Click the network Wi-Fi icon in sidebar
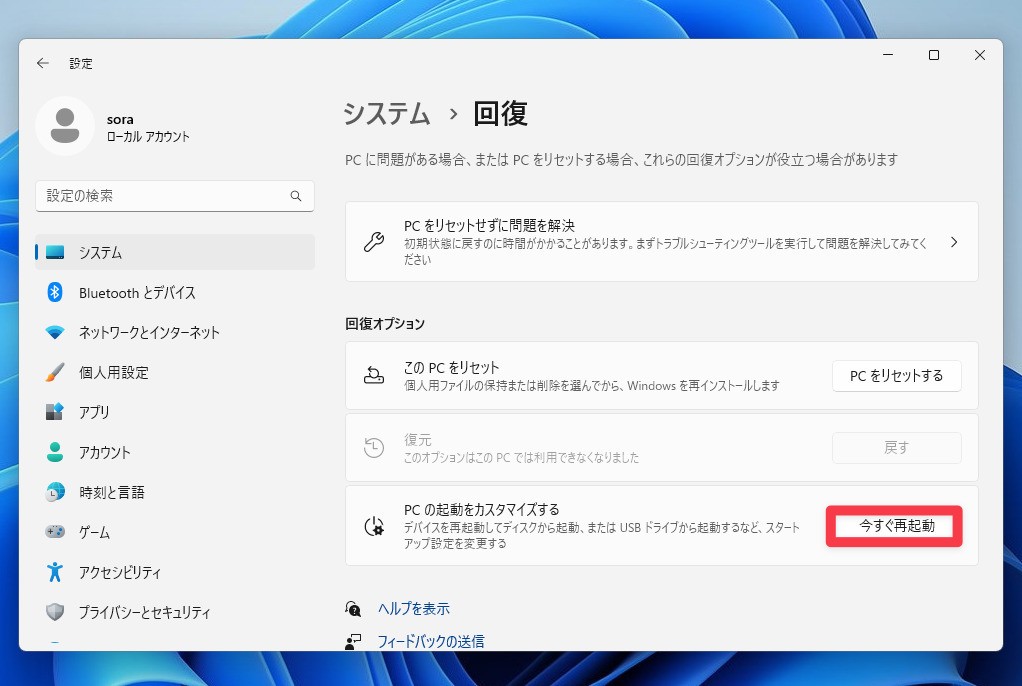This screenshot has height=686, width=1022. [x=55, y=332]
